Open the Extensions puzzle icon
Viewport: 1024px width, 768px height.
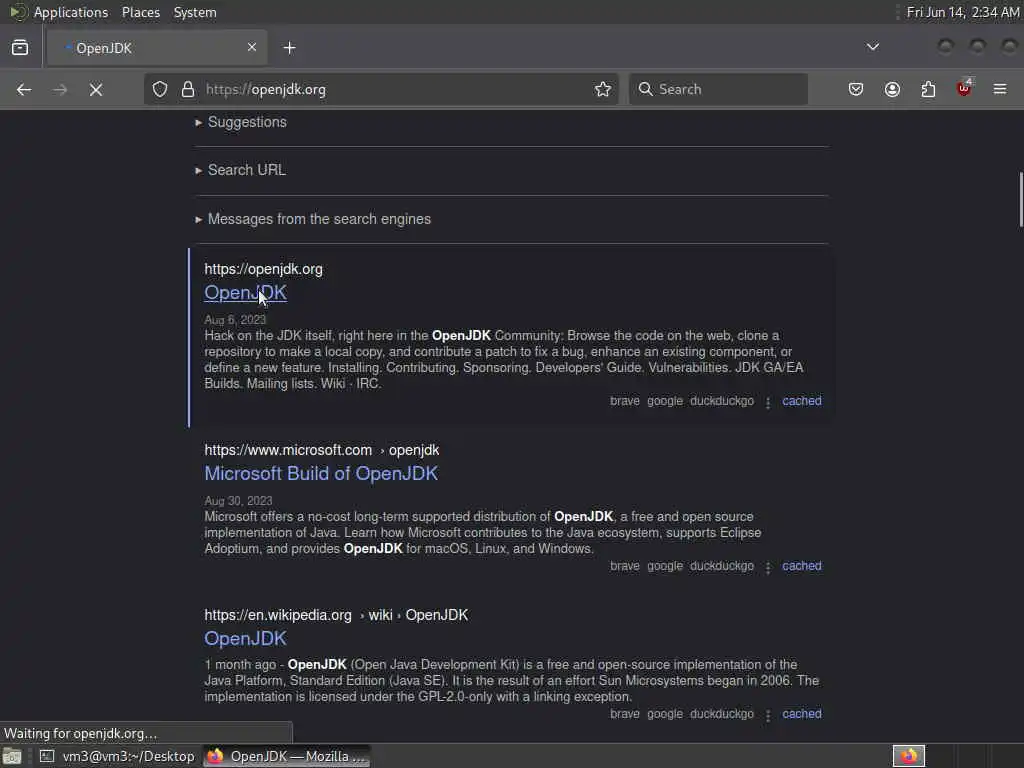pyautogui.click(x=928, y=89)
